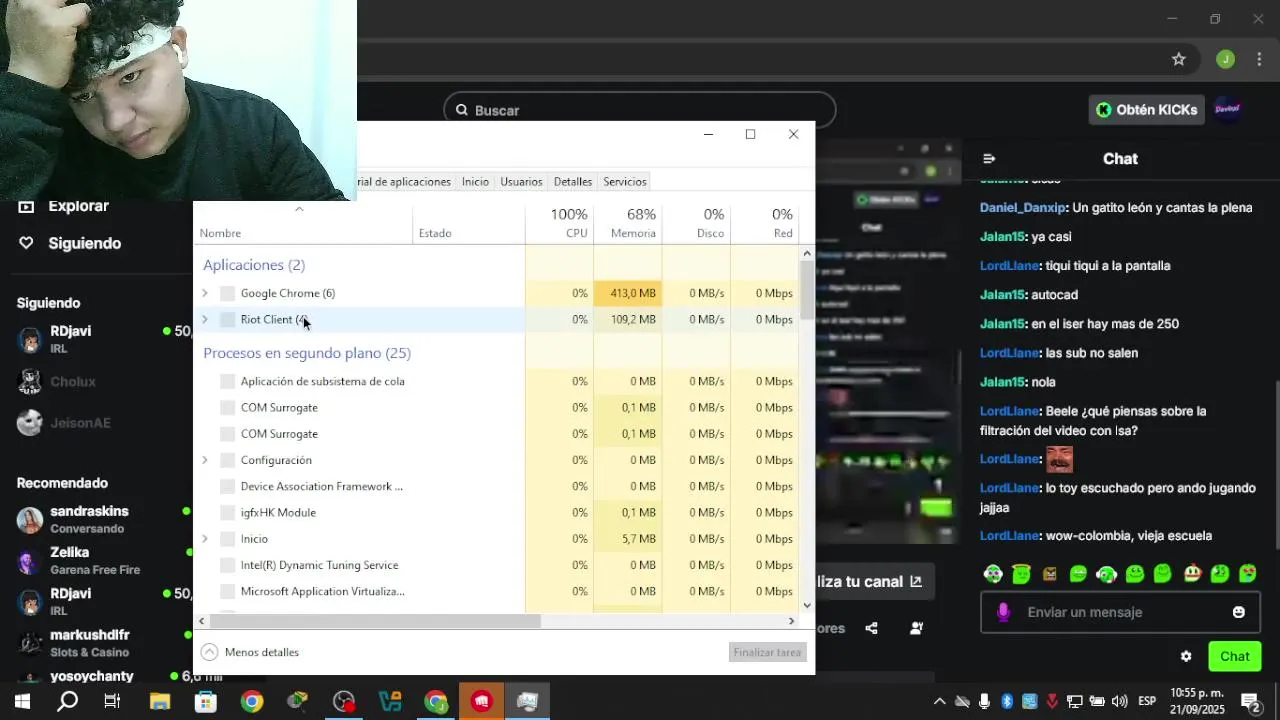Expand the Inicio process row

pyautogui.click(x=205, y=539)
